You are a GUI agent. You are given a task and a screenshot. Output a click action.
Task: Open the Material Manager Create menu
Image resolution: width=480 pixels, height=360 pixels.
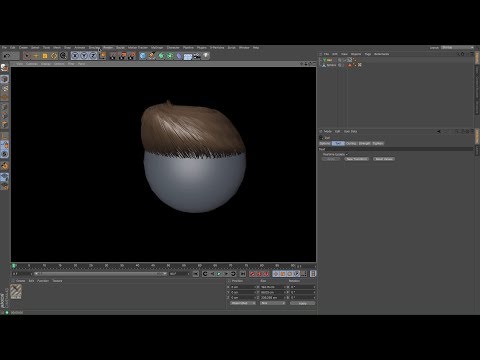pyautogui.click(x=21, y=281)
